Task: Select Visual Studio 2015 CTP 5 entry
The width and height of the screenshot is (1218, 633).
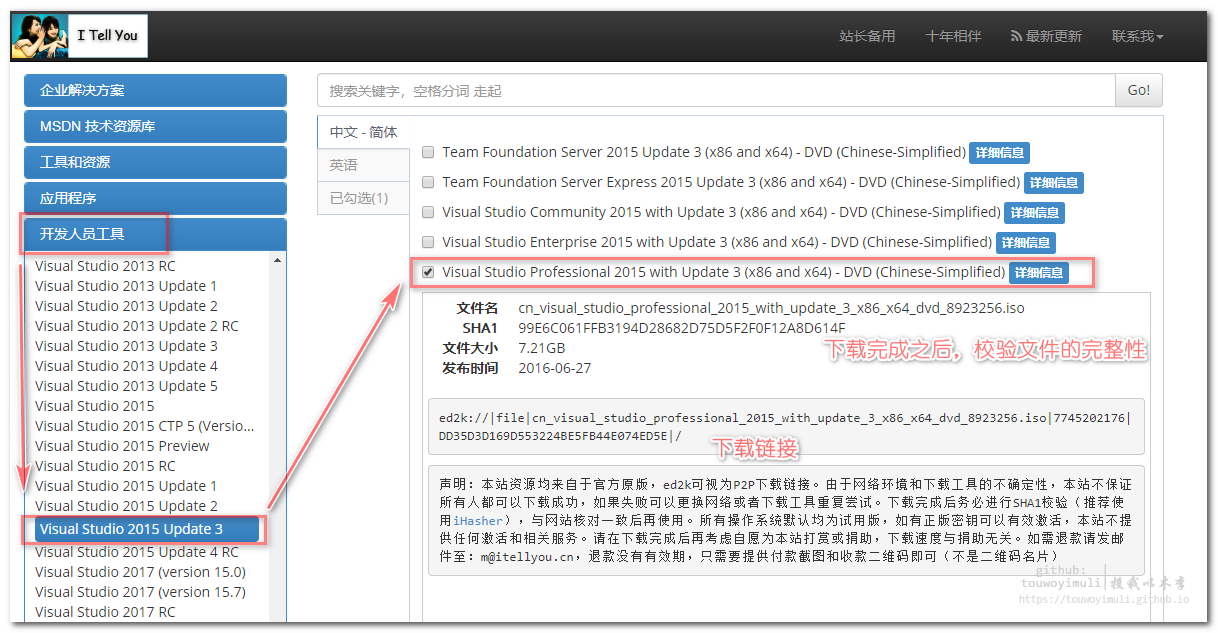Action: pos(145,426)
